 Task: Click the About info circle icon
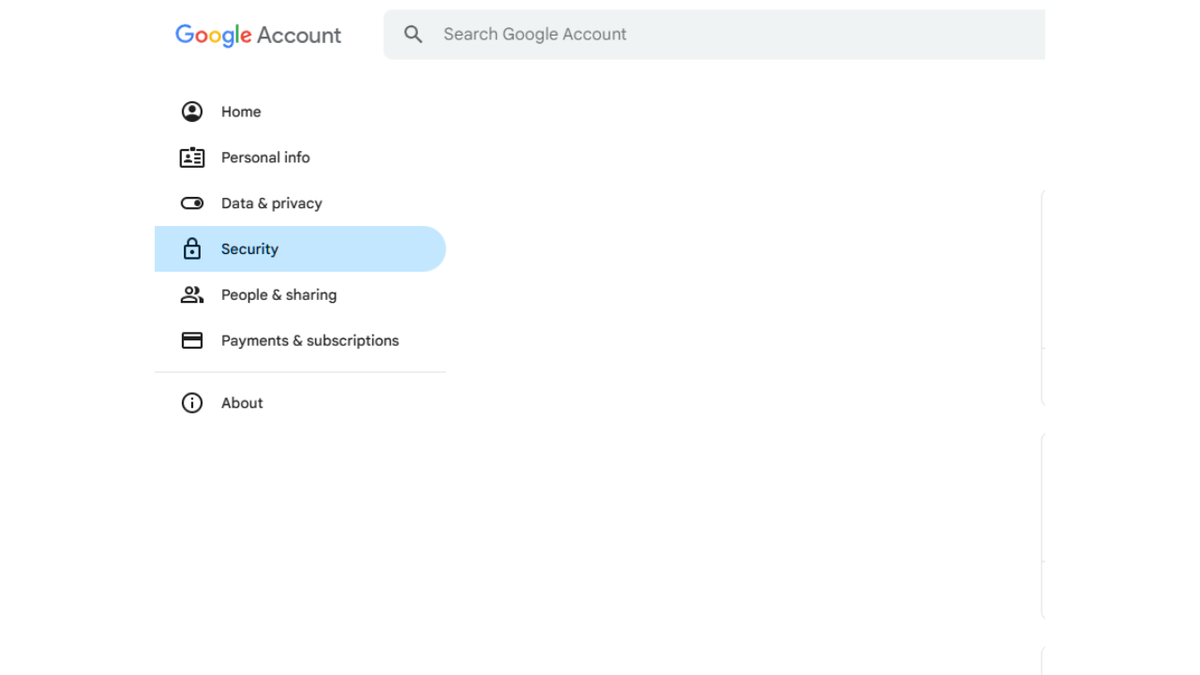pyautogui.click(x=192, y=403)
